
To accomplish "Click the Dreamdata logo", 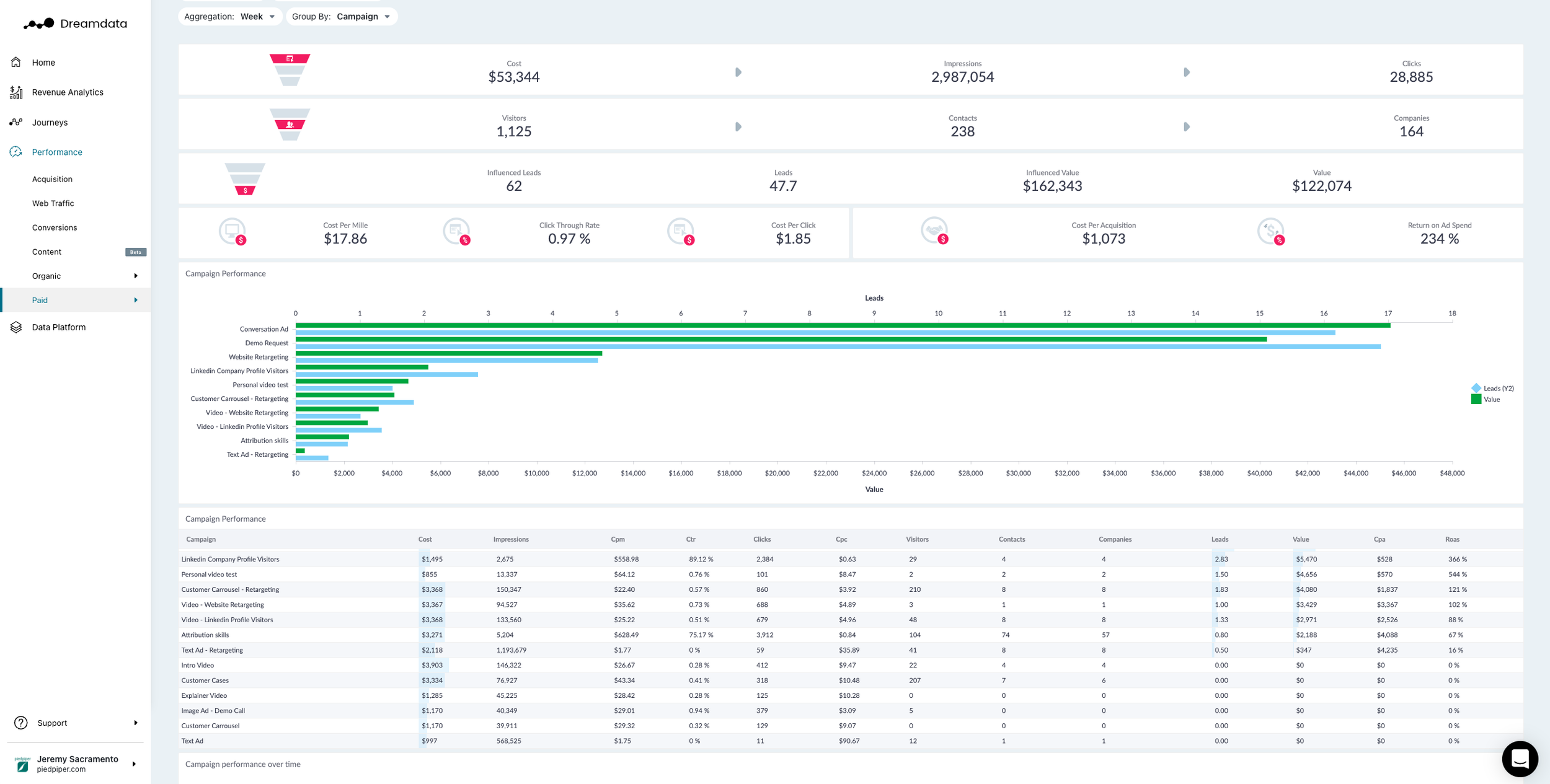I will 75,24.
